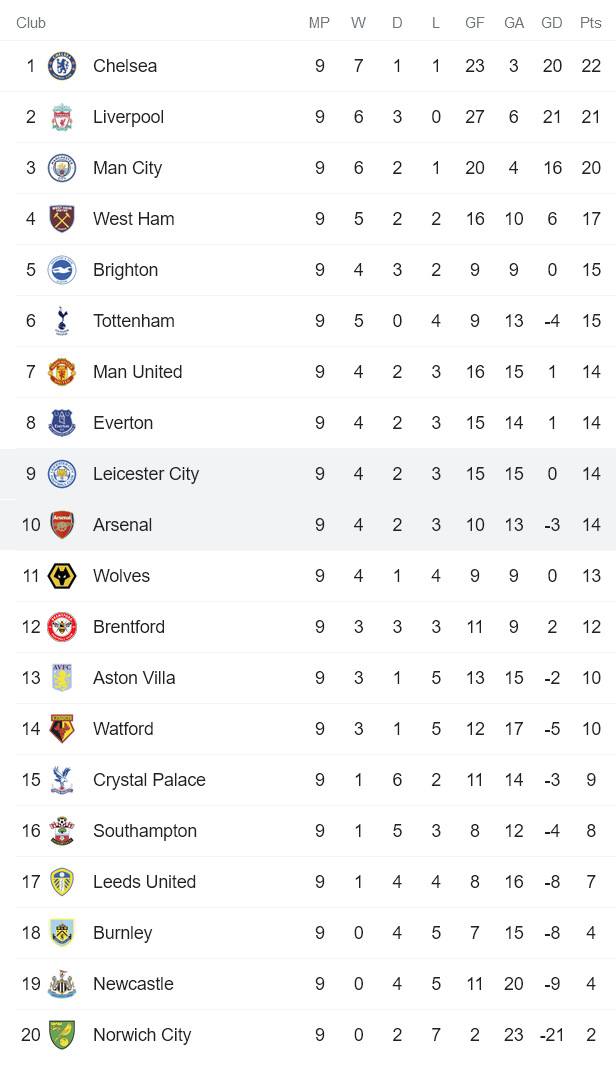
Task: Select the Brentford team name
Action: point(129,627)
